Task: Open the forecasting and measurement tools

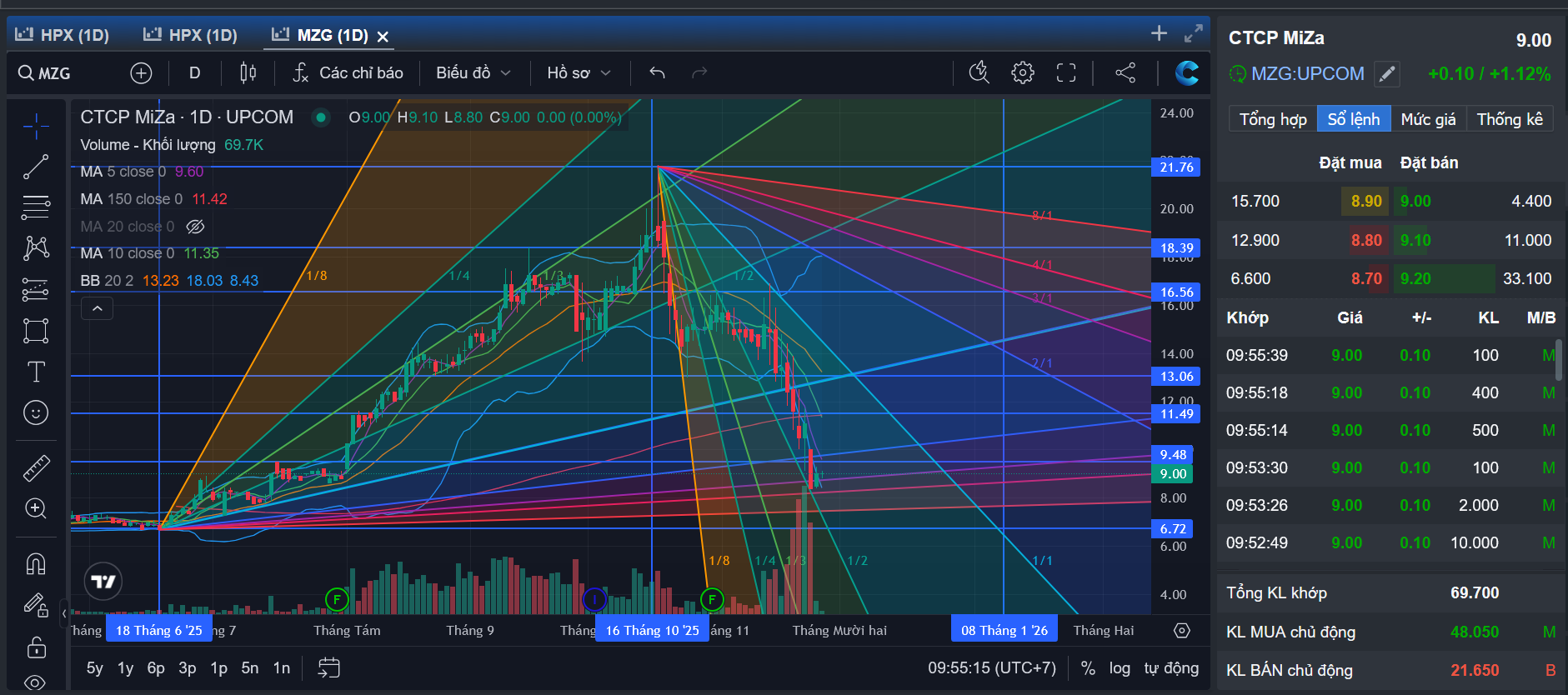Action: coord(36,289)
